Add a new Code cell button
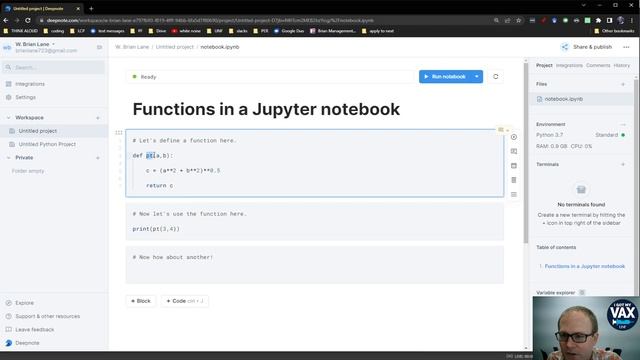Image resolution: width=640 pixels, height=360 pixels. coord(184,301)
